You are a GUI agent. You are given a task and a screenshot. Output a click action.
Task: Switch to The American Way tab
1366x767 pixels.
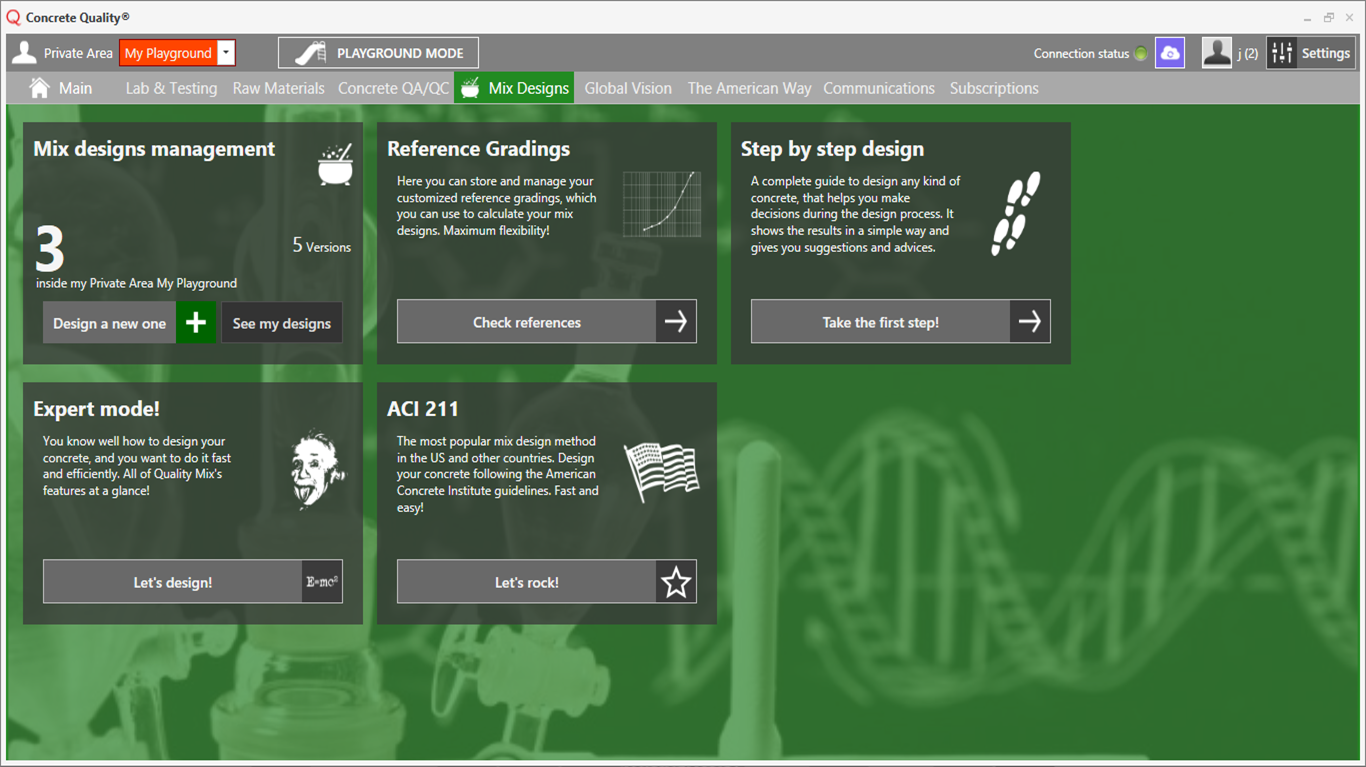click(x=749, y=88)
